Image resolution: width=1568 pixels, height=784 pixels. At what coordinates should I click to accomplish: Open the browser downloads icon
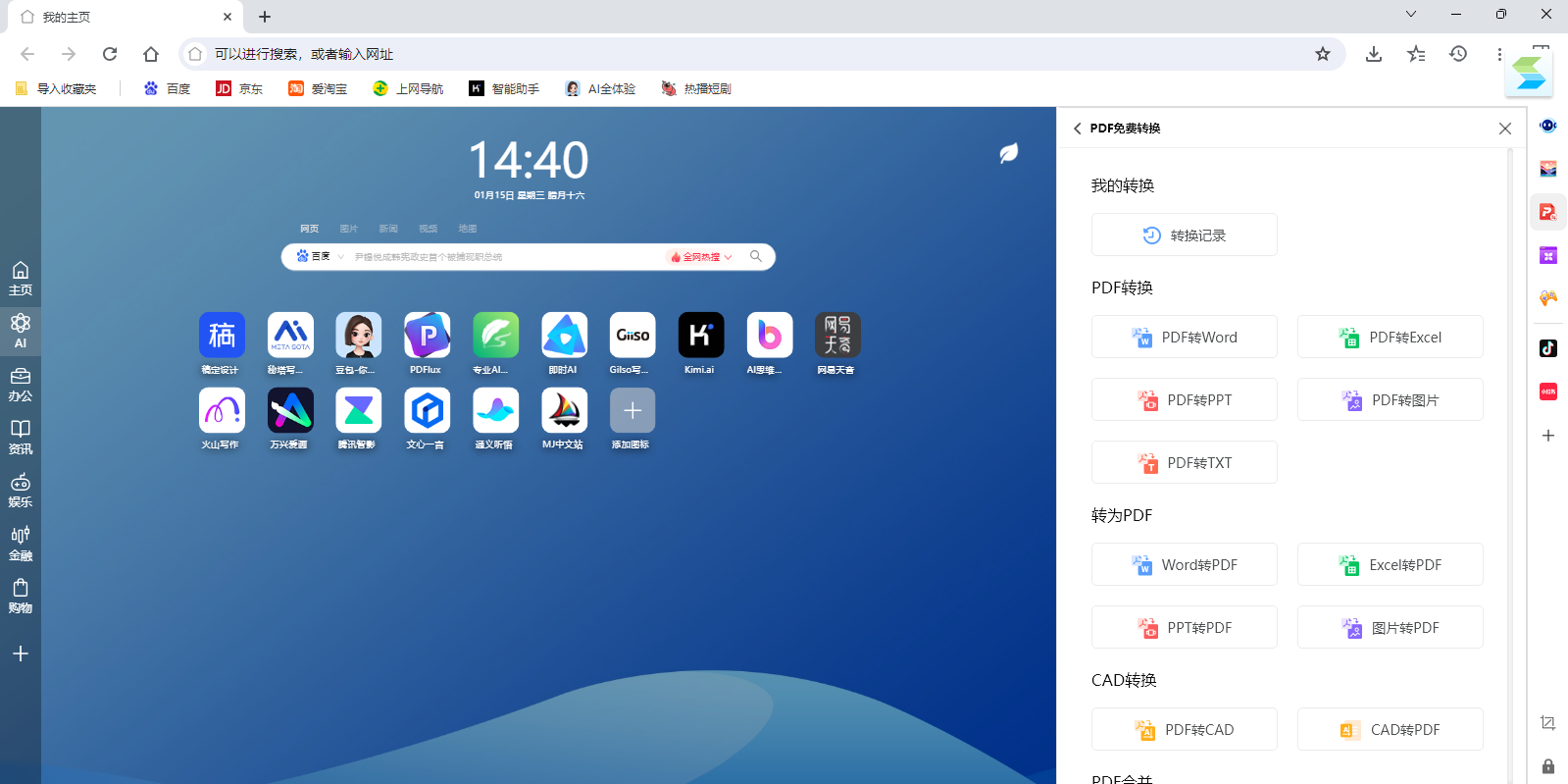[1373, 54]
